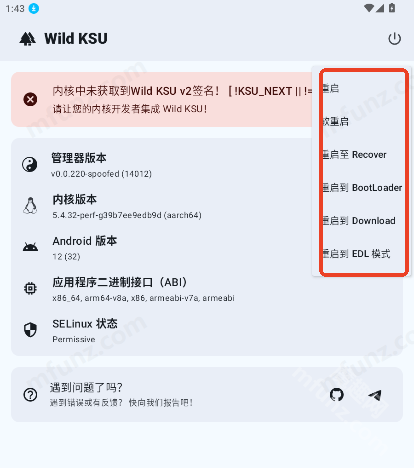Image resolution: width=414 pixels, height=468 pixels.
Task: Tap the Android robot version icon
Action: point(30,247)
